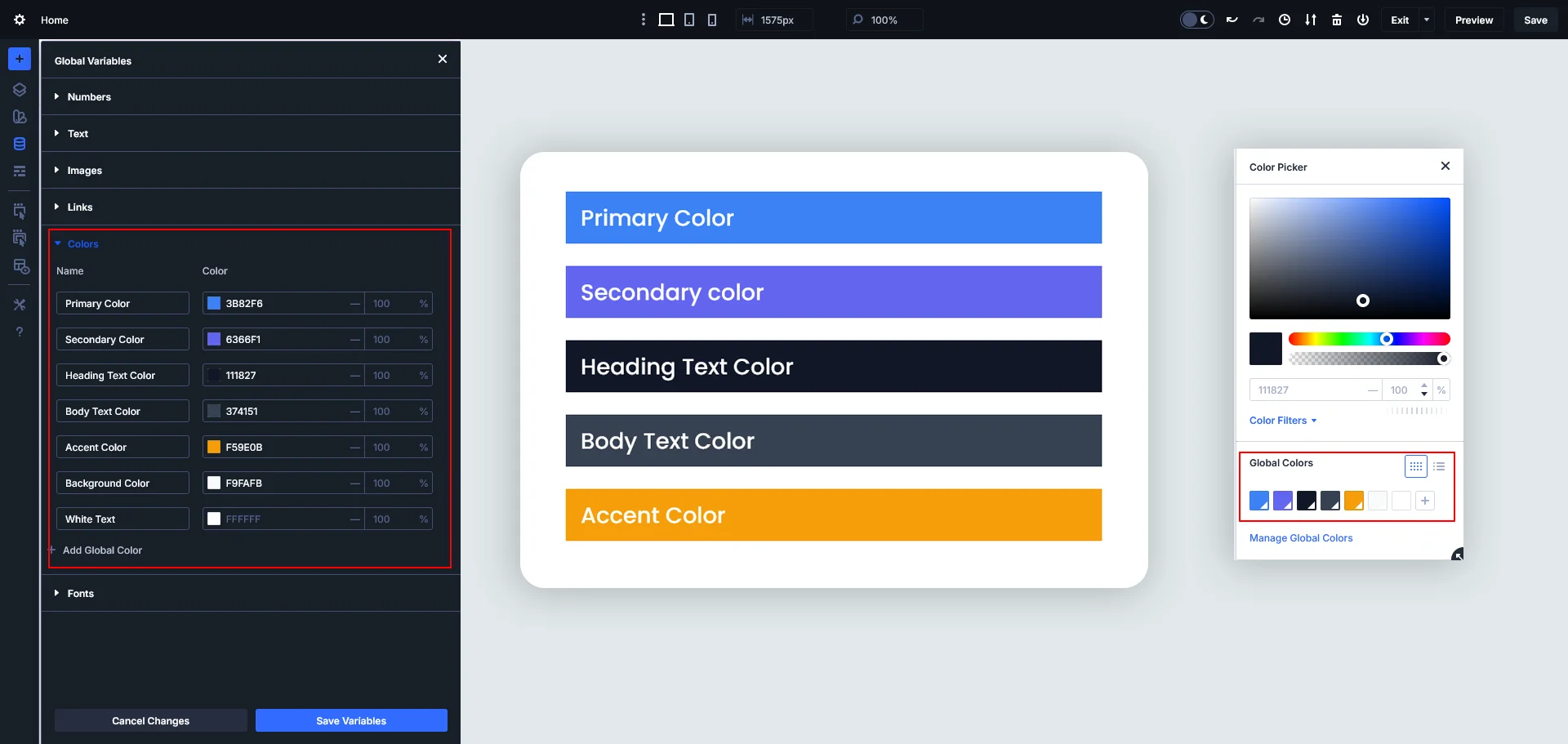Click Save Variables button
Screen dimensions: 1568x744
click(350, 720)
